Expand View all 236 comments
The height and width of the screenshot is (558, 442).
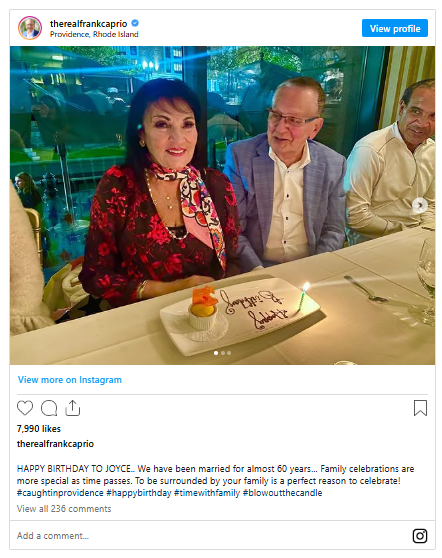[64, 509]
